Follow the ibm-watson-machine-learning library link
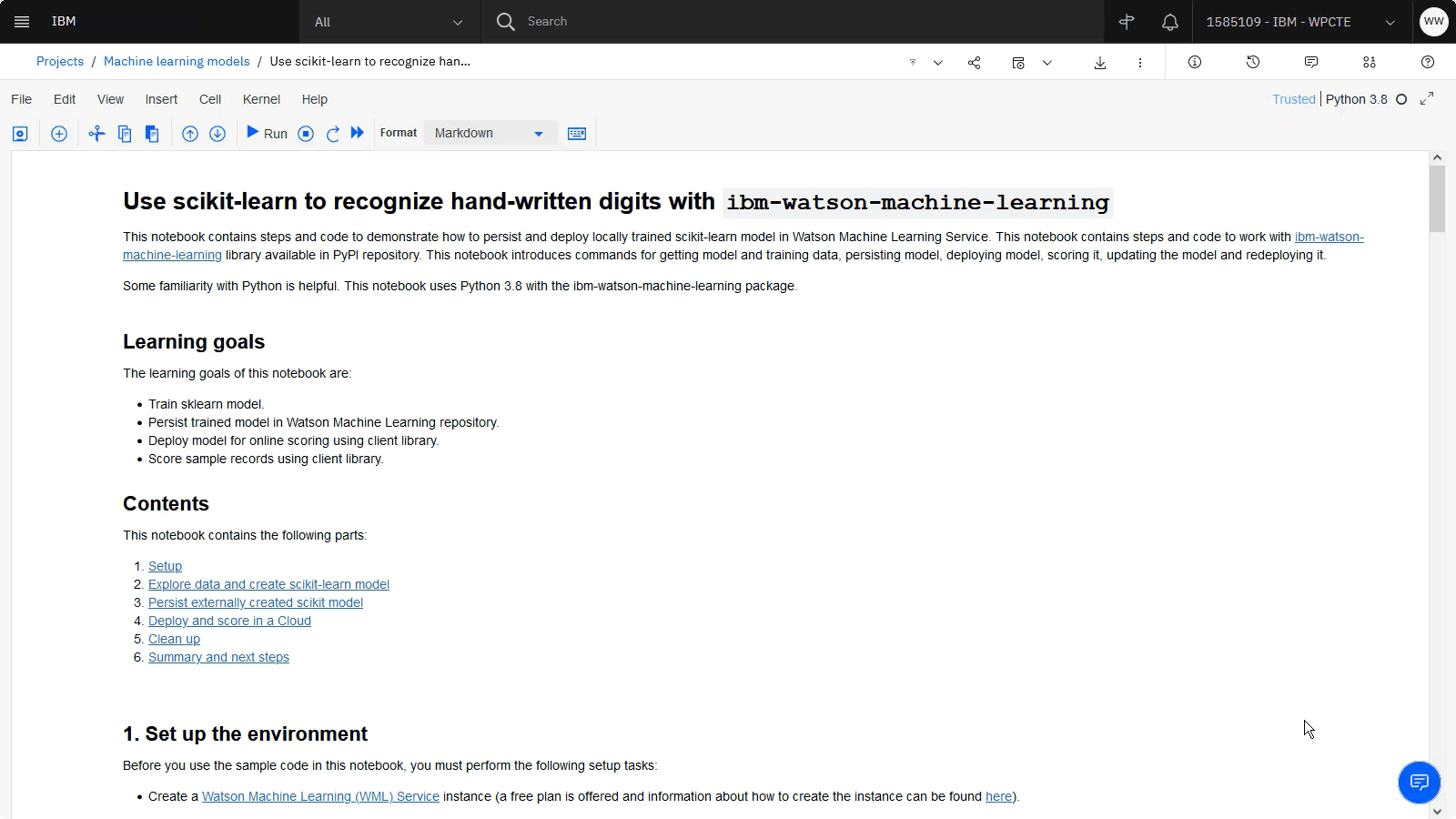Viewport: 1456px width, 819px height. coord(1330,237)
